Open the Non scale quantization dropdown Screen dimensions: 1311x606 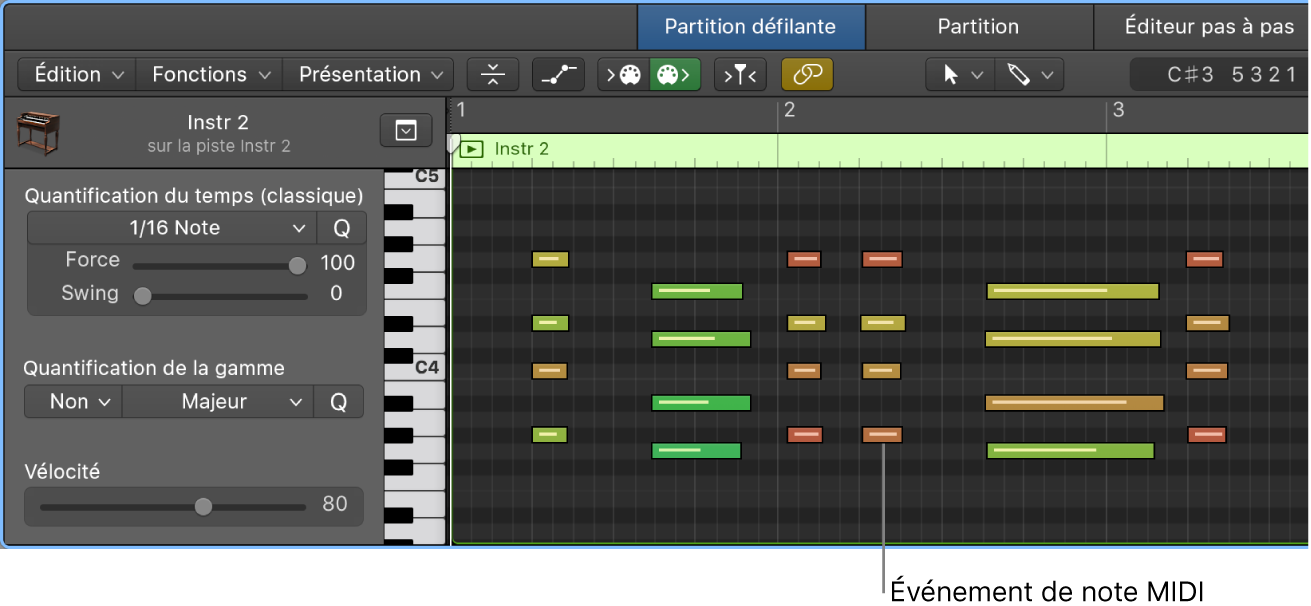71,401
